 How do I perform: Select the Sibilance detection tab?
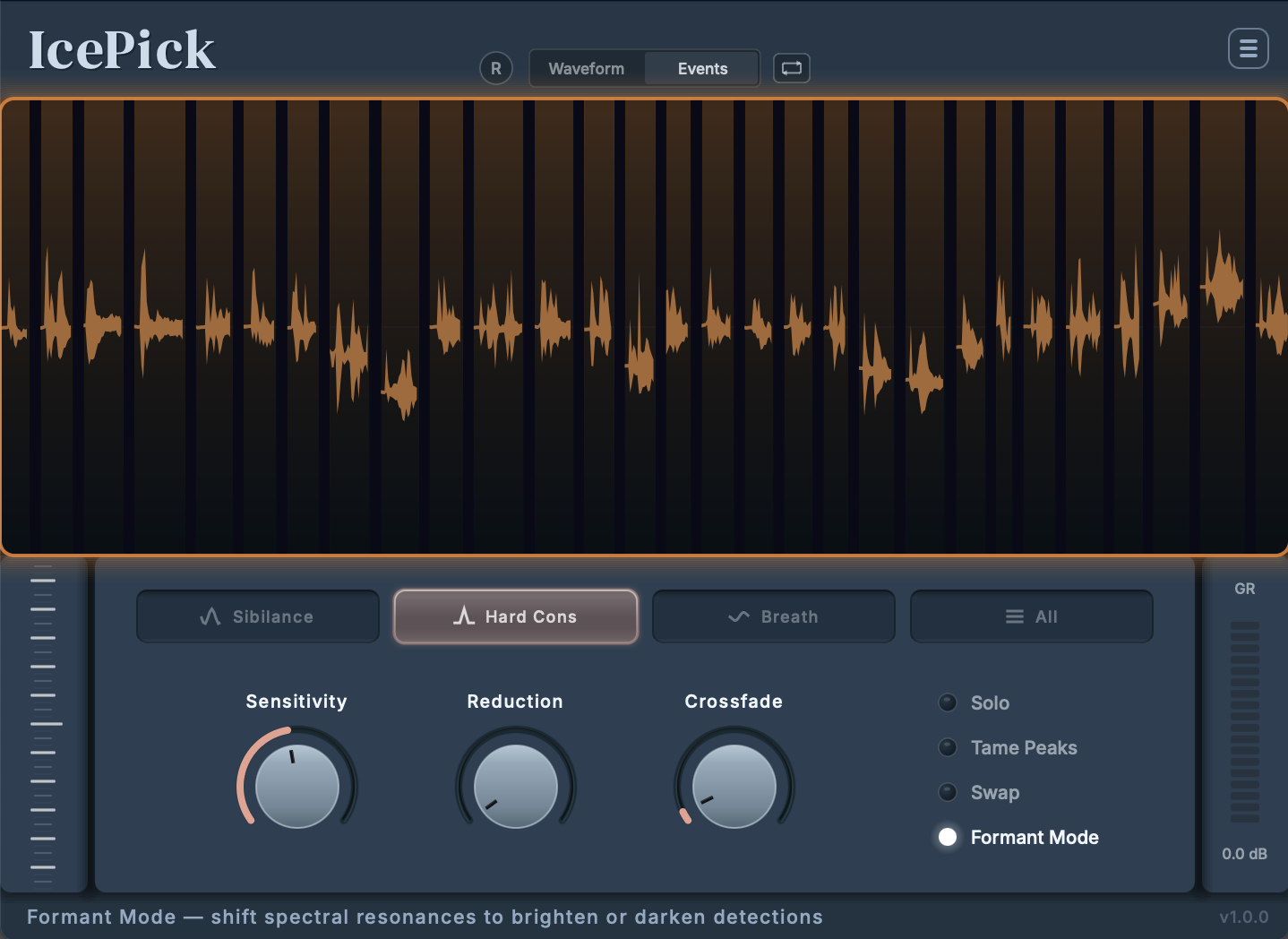click(x=258, y=616)
